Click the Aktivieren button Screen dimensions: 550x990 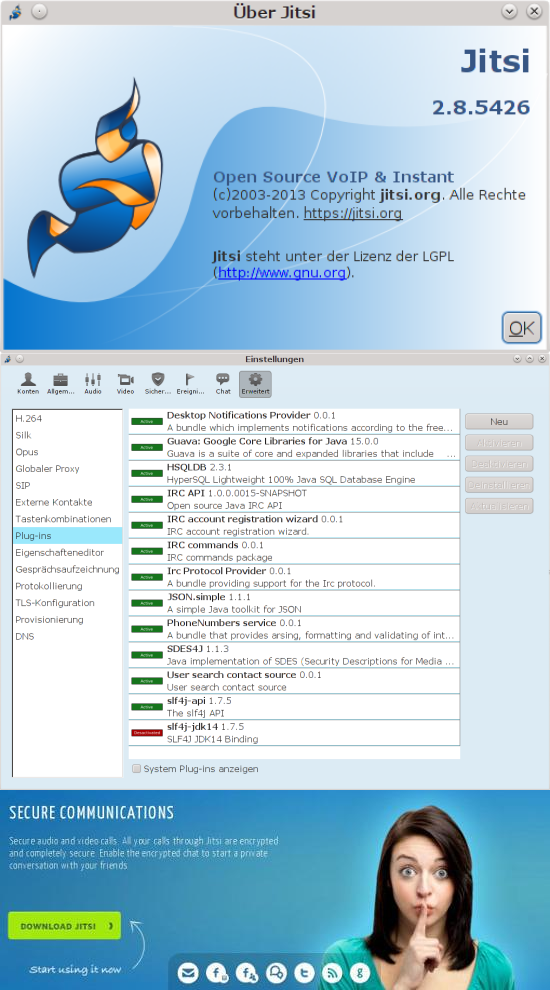click(x=499, y=443)
